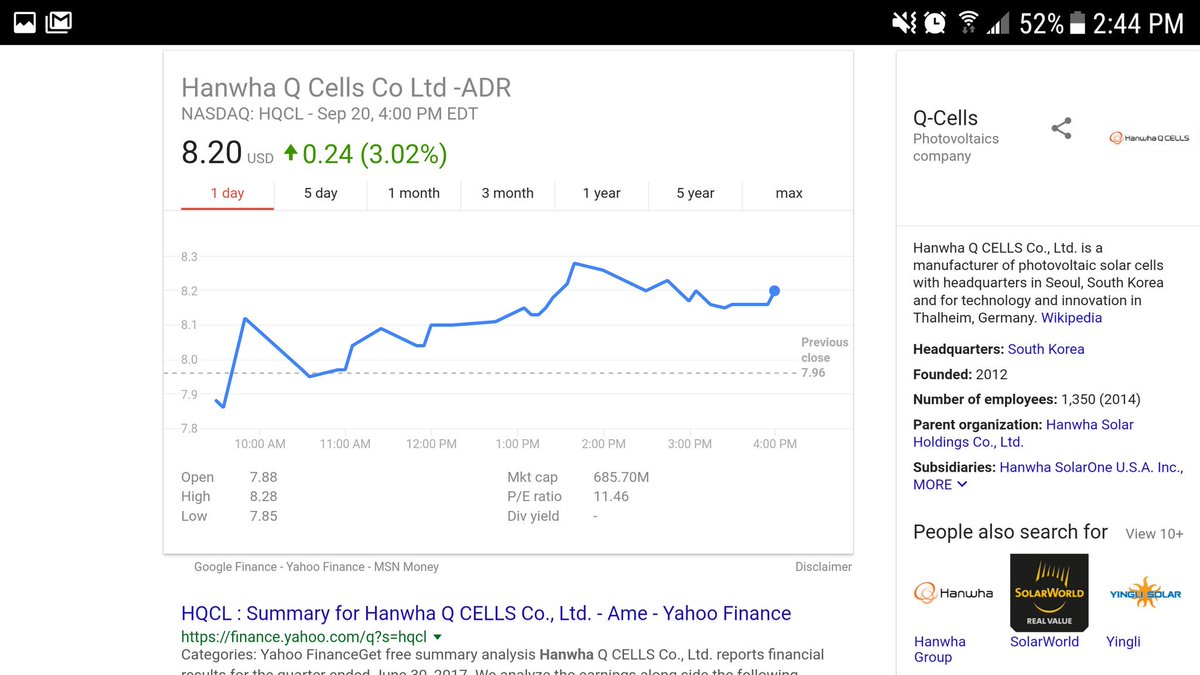The image size is (1200, 675).
Task: Click the Mkt cap value 685.70M
Action: click(621, 477)
